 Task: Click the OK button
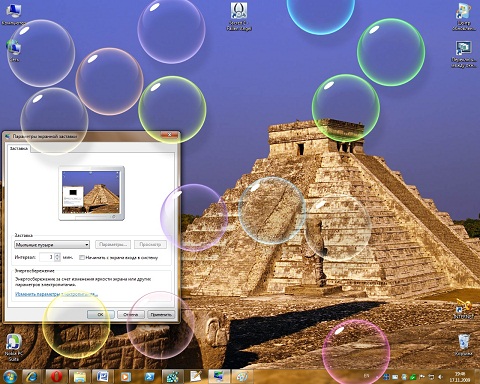(x=101, y=314)
